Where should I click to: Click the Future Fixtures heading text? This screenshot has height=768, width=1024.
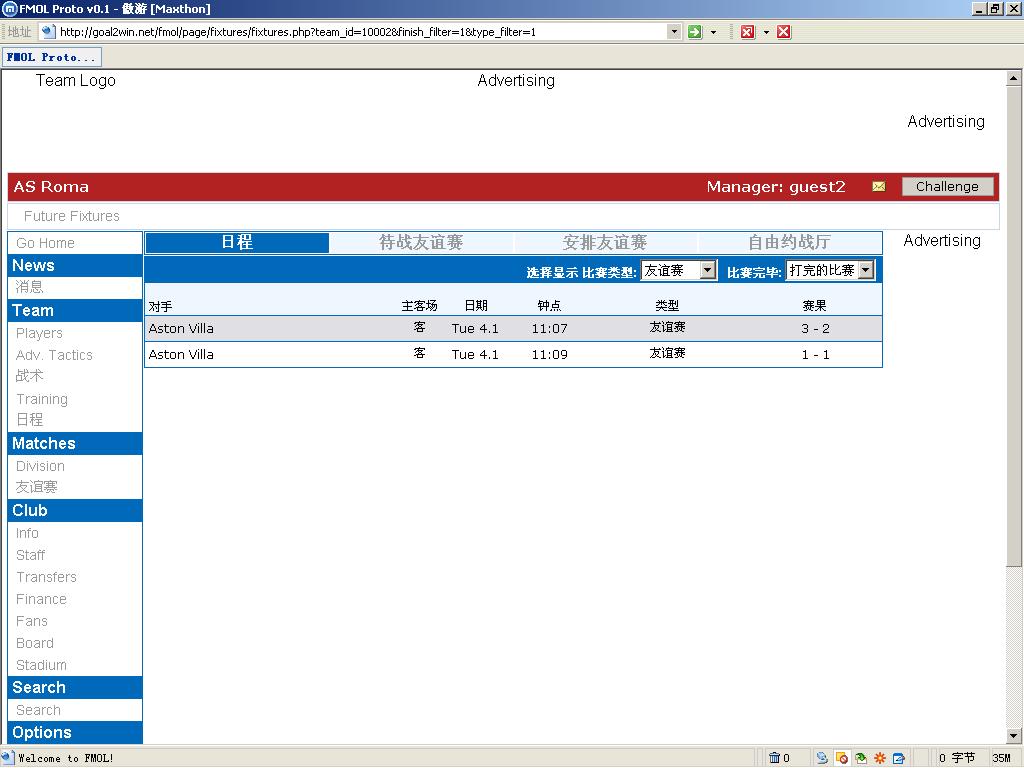point(72,216)
